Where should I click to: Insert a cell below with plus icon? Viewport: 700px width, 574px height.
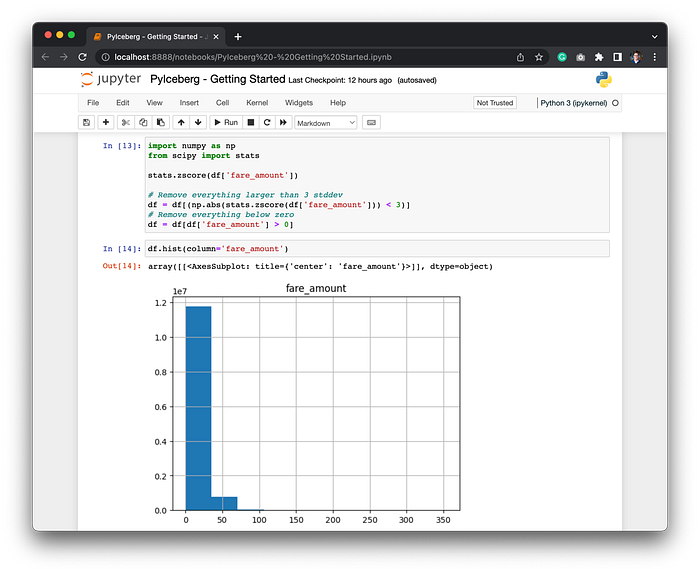pos(106,122)
